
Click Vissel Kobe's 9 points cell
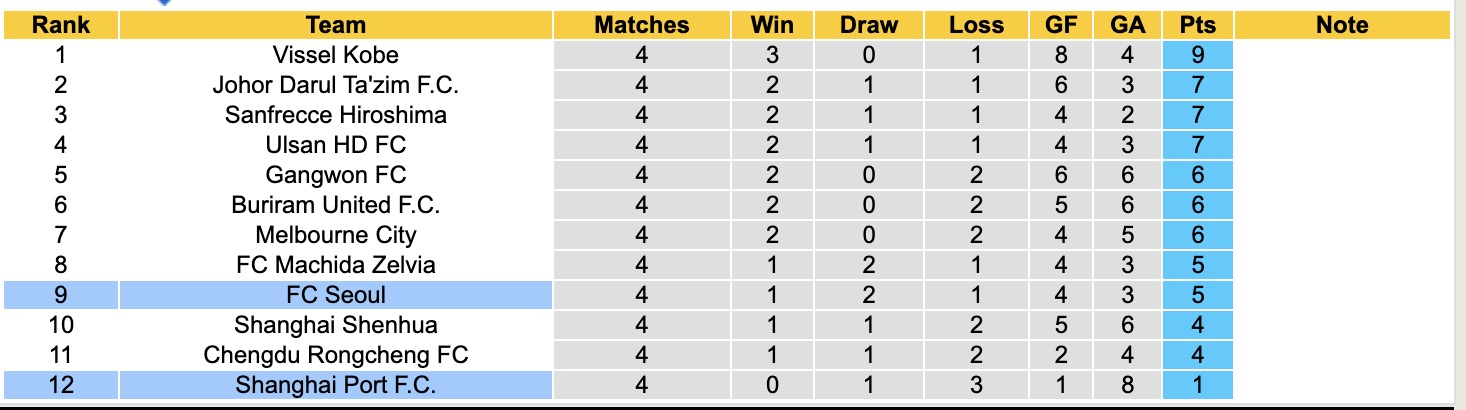1198,55
